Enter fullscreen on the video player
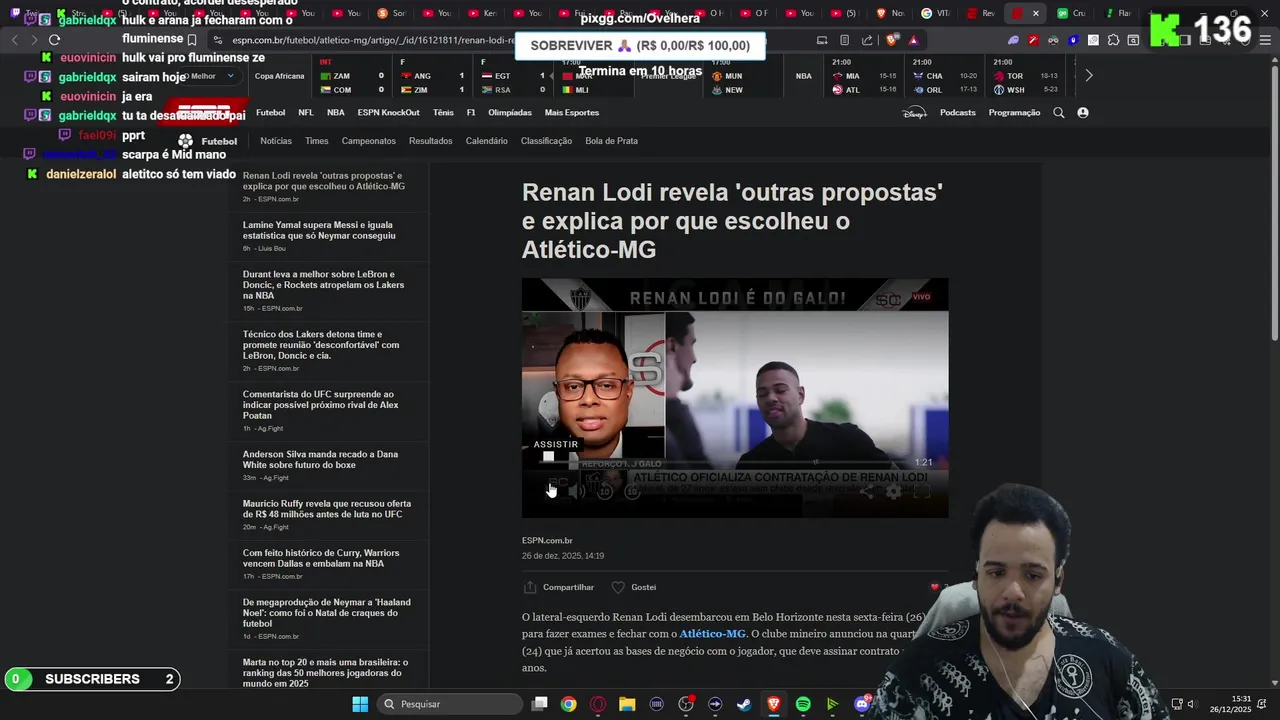Screen dimensions: 1280x720 922,491
